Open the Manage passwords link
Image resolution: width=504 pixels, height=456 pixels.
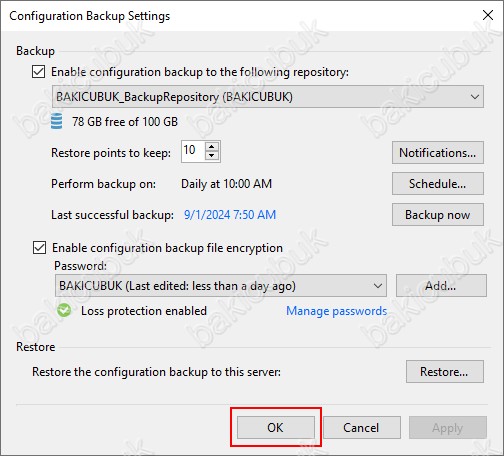pyautogui.click(x=337, y=311)
